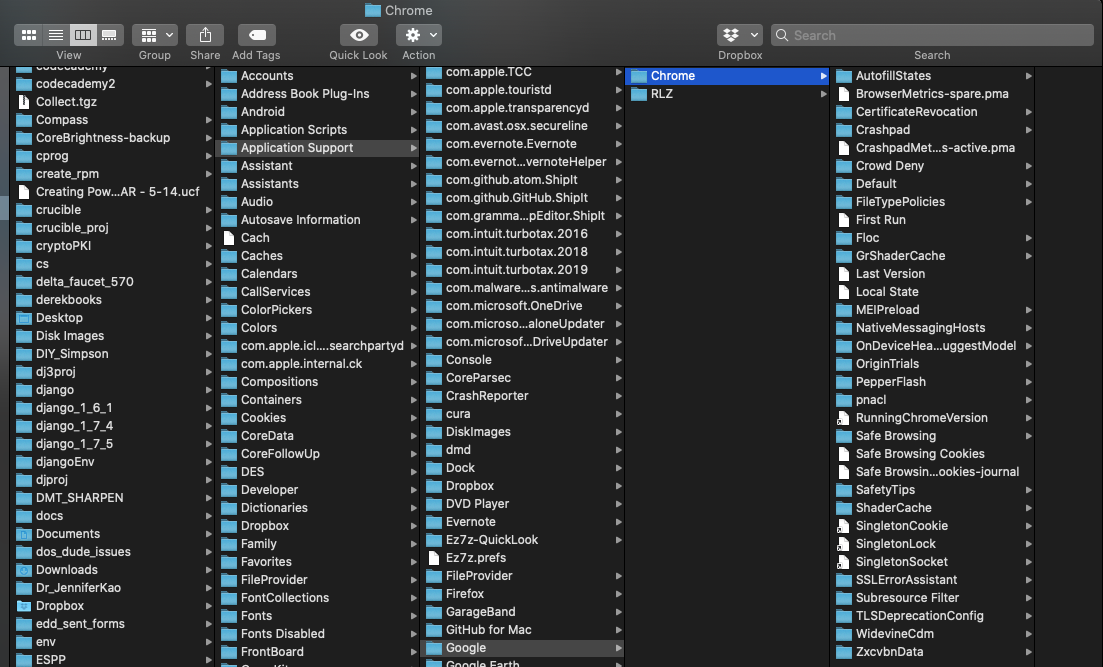This screenshot has width=1103, height=667.
Task: Switch to gallery view
Action: click(x=109, y=34)
